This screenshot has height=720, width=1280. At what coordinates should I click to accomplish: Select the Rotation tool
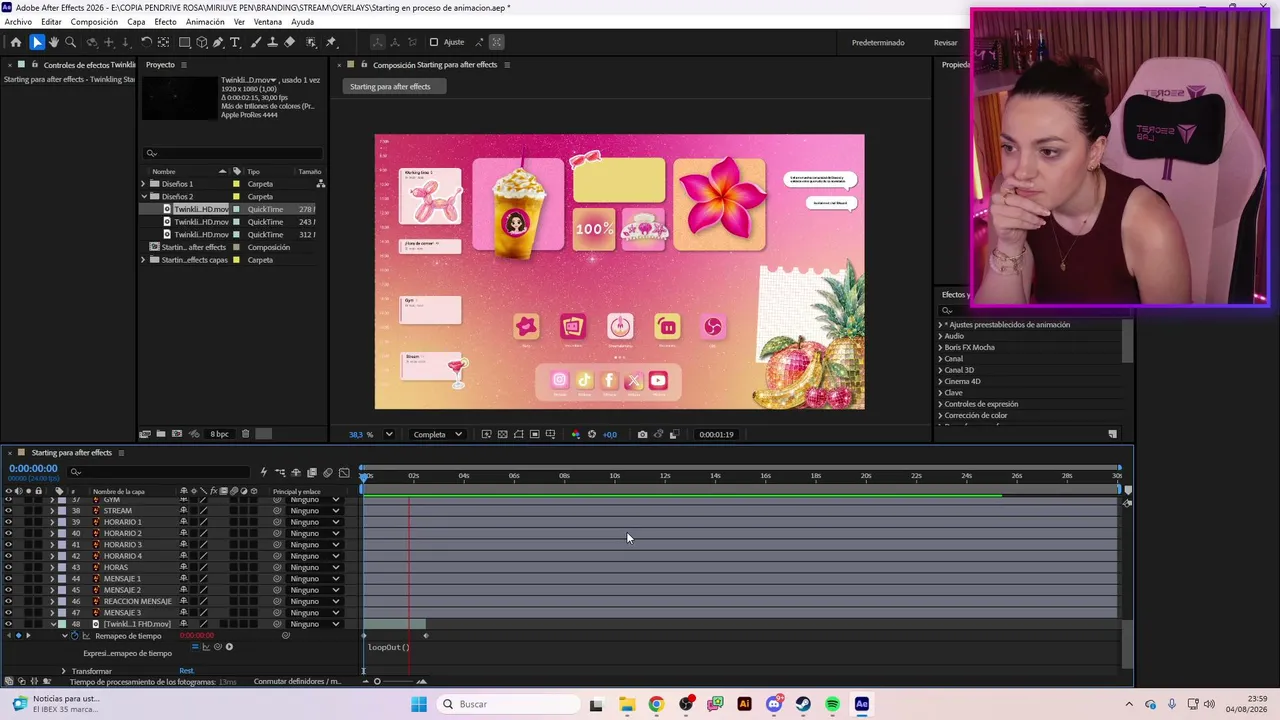tap(146, 42)
